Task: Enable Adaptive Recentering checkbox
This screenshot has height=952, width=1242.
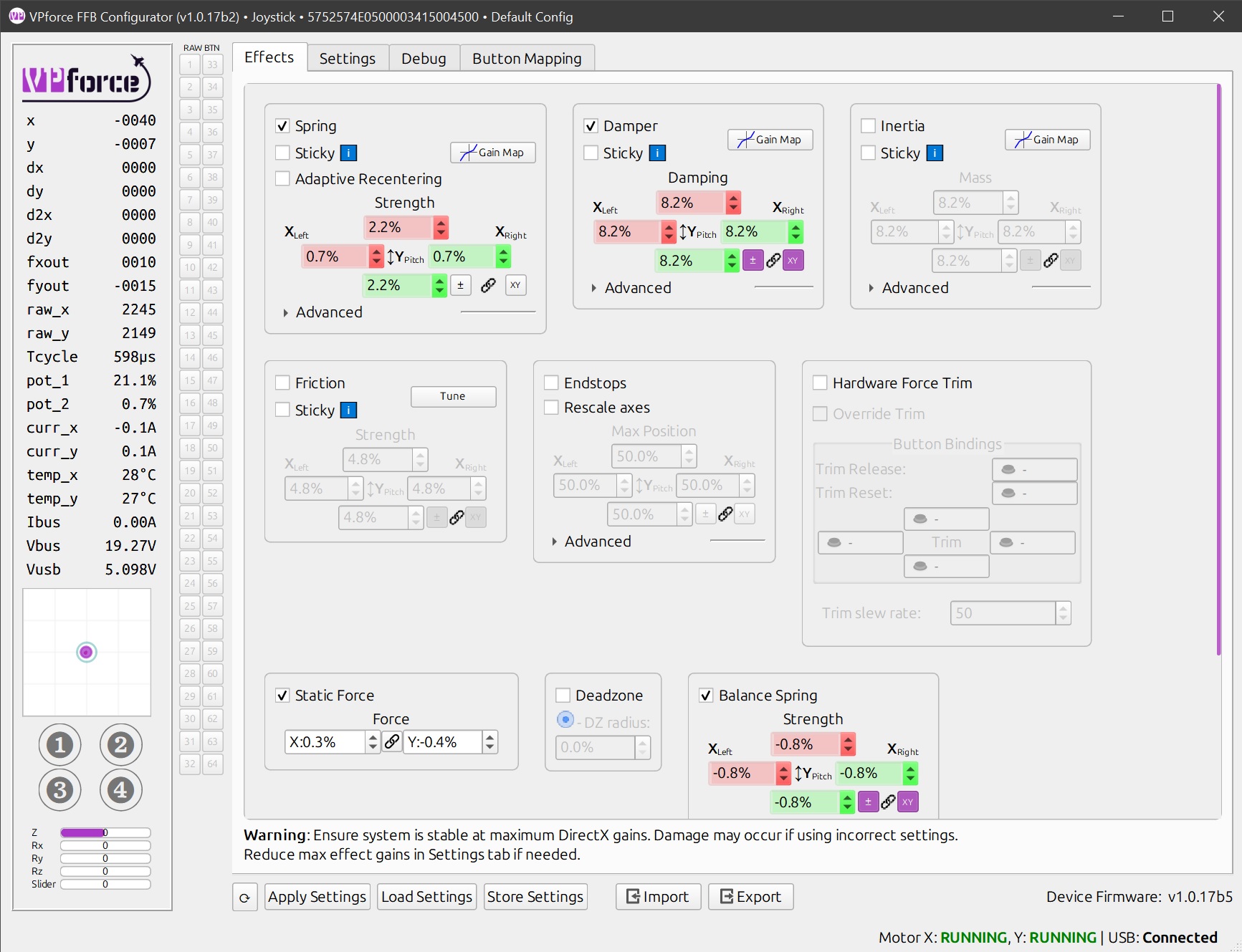Action: click(282, 178)
